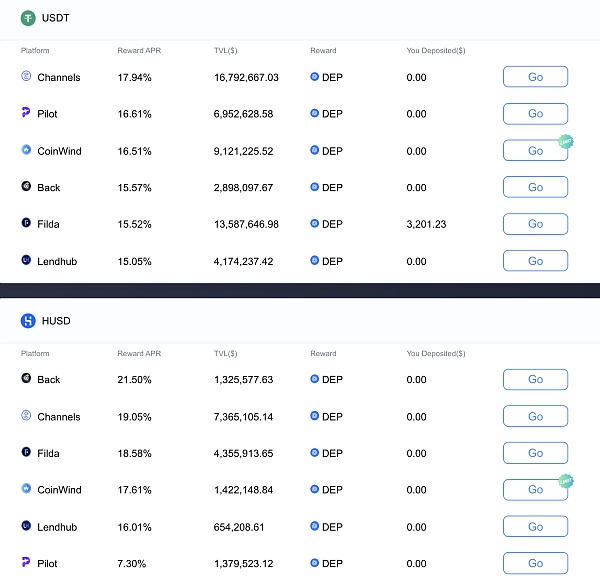Click Reward APR header in USDT table
Image resolution: width=600 pixels, height=583 pixels.
[x=139, y=50]
